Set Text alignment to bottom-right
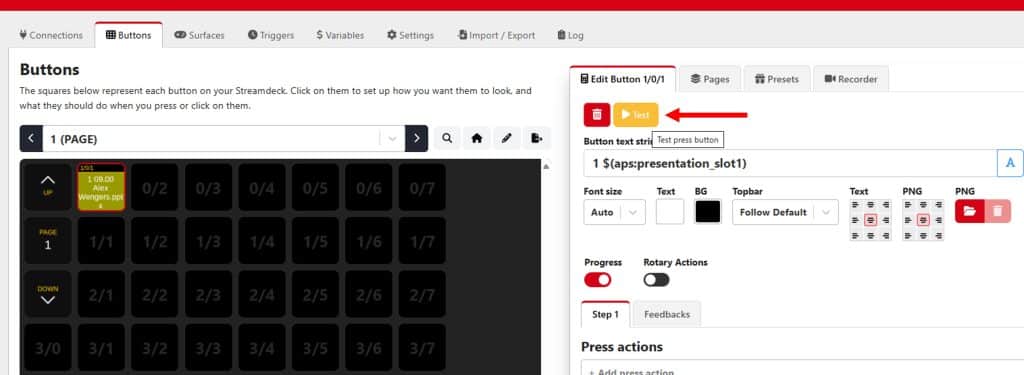1024x375 pixels. point(886,235)
